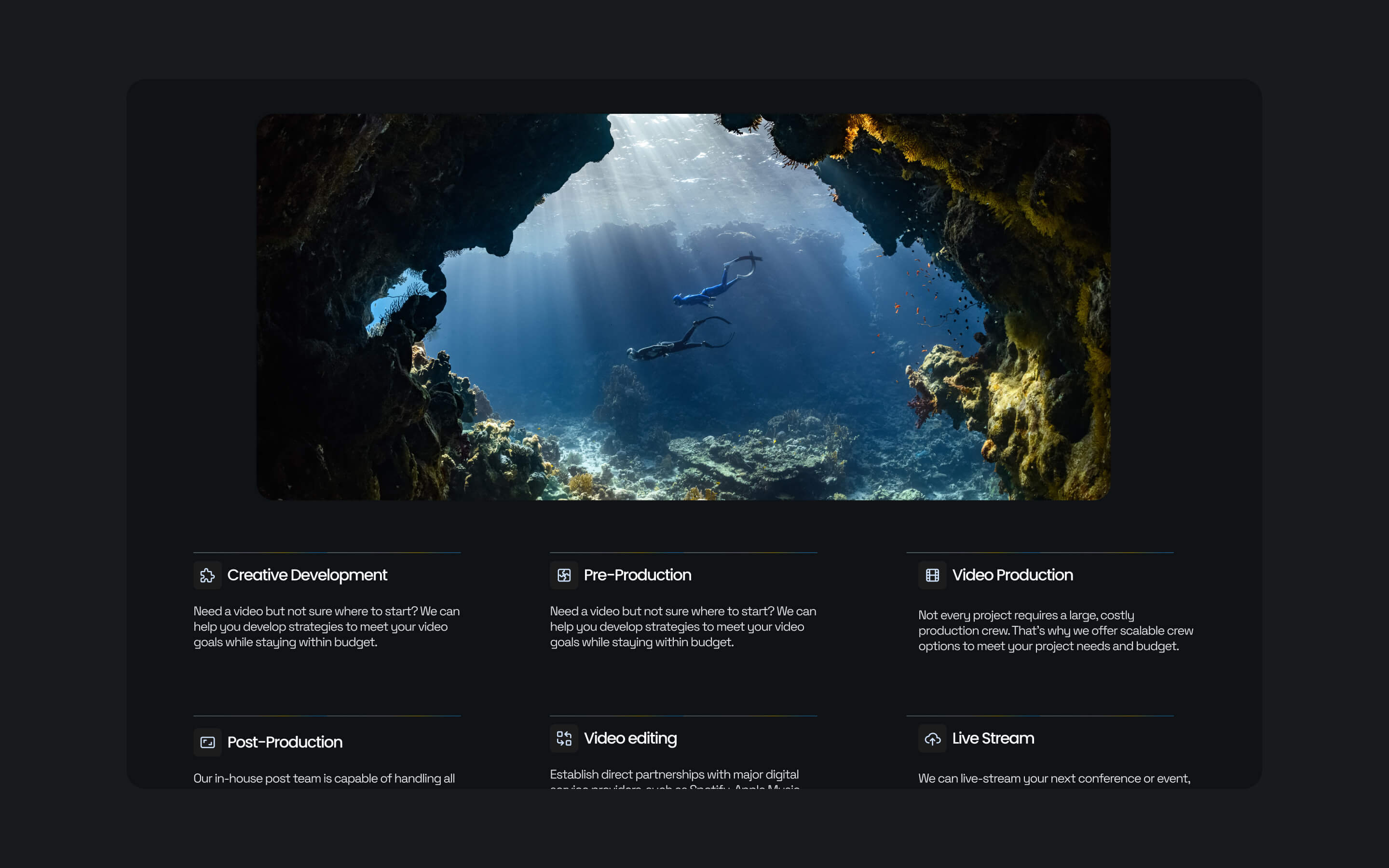Click the 'We can live-stream your next' text
Screen dimensions: 1389x868
(x=1054, y=778)
